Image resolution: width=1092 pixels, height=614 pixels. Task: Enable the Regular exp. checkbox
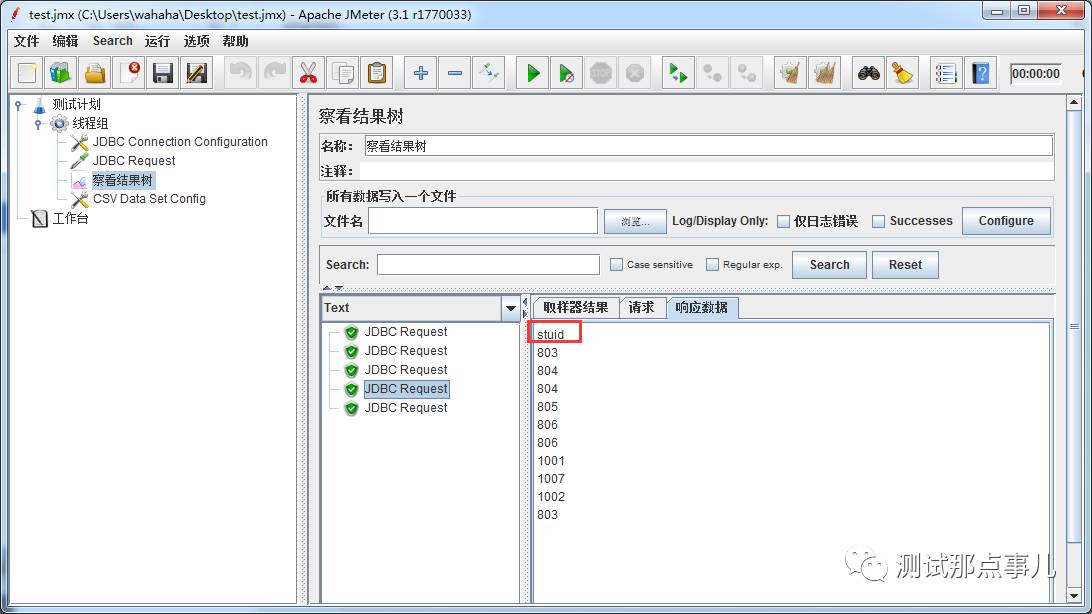pos(712,265)
